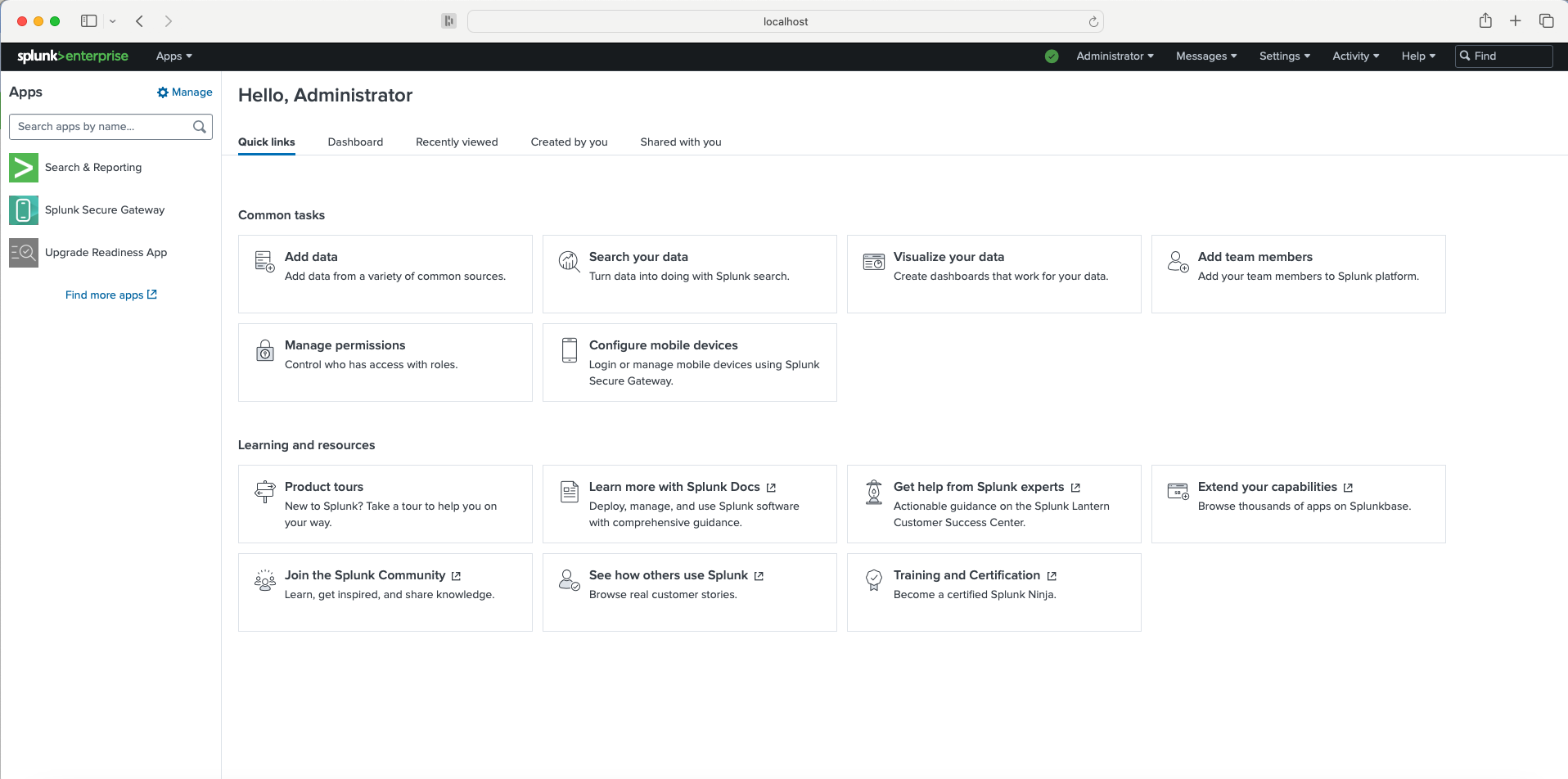Click the Visualize your data card icon
The height and width of the screenshot is (779, 1568).
[874, 262]
